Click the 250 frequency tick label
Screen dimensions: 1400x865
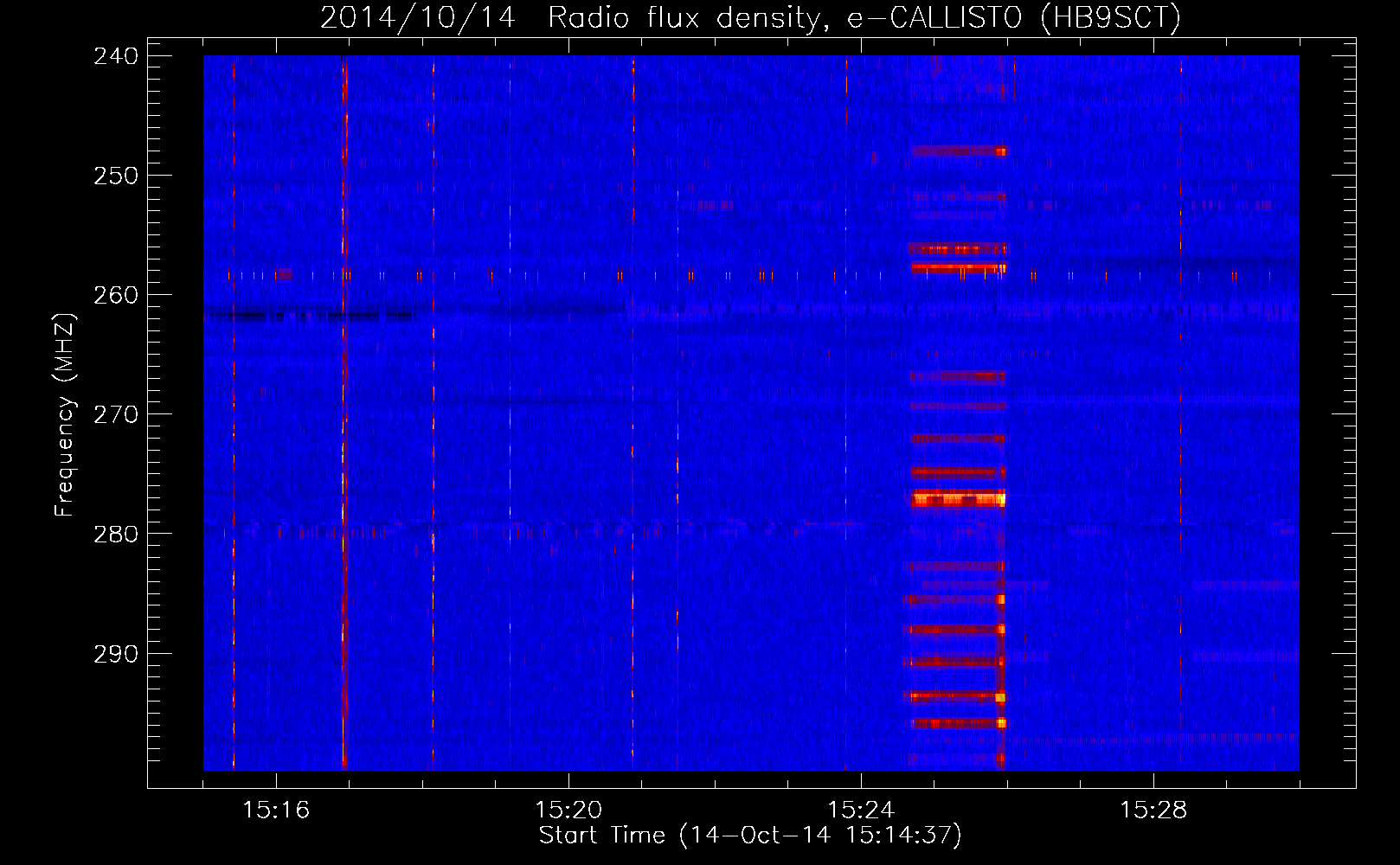click(x=115, y=176)
